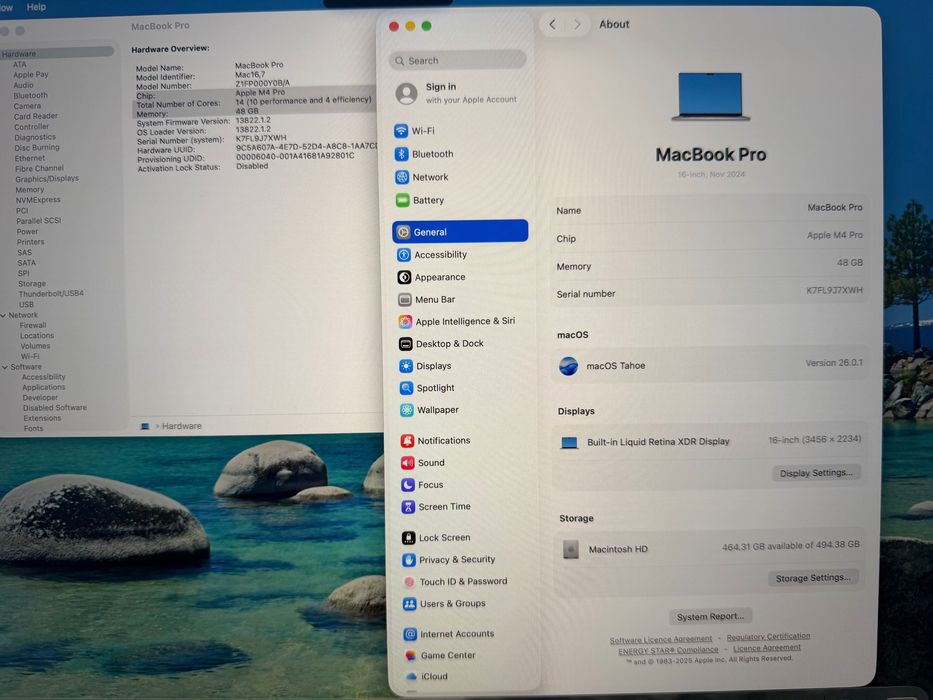This screenshot has height=700, width=933.
Task: Select Card Reader in System Information sidebar
Action: click(x=36, y=116)
